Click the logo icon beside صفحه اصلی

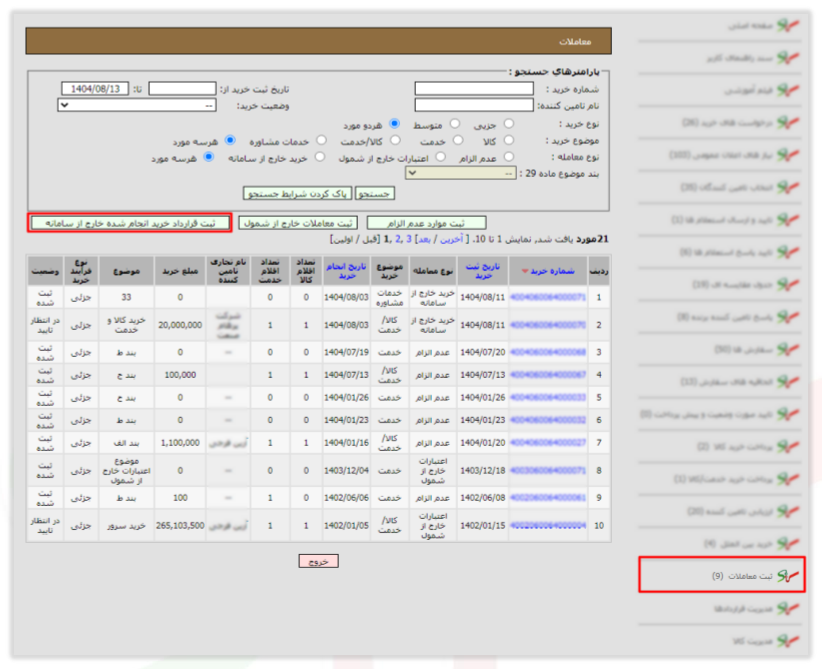(788, 25)
